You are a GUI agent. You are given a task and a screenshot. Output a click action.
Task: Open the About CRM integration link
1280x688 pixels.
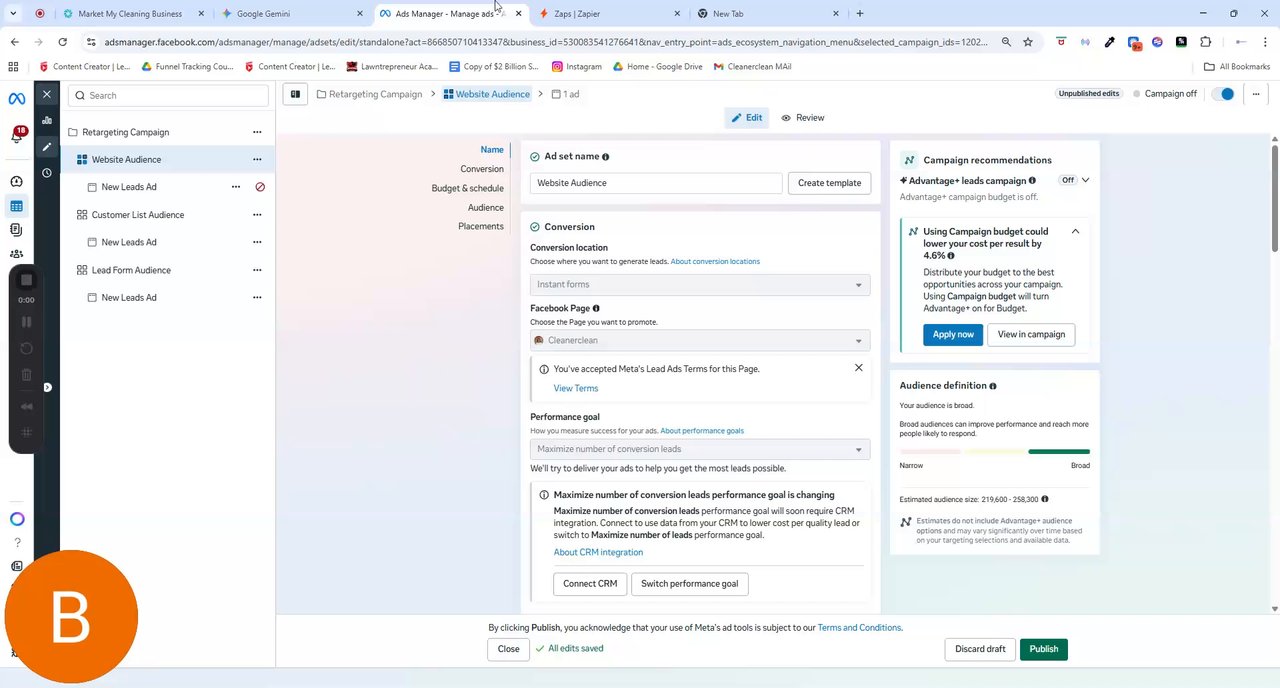pos(598,552)
